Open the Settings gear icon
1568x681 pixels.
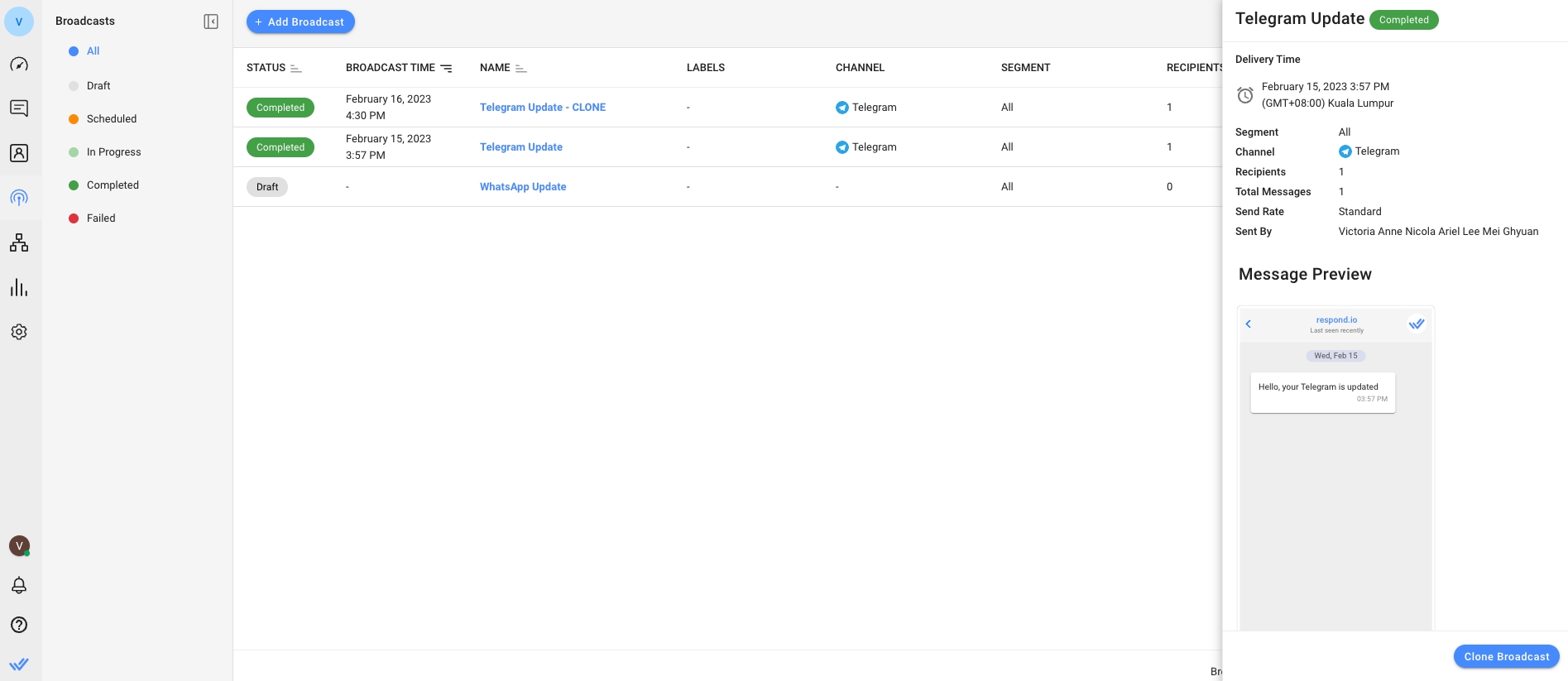[x=19, y=332]
